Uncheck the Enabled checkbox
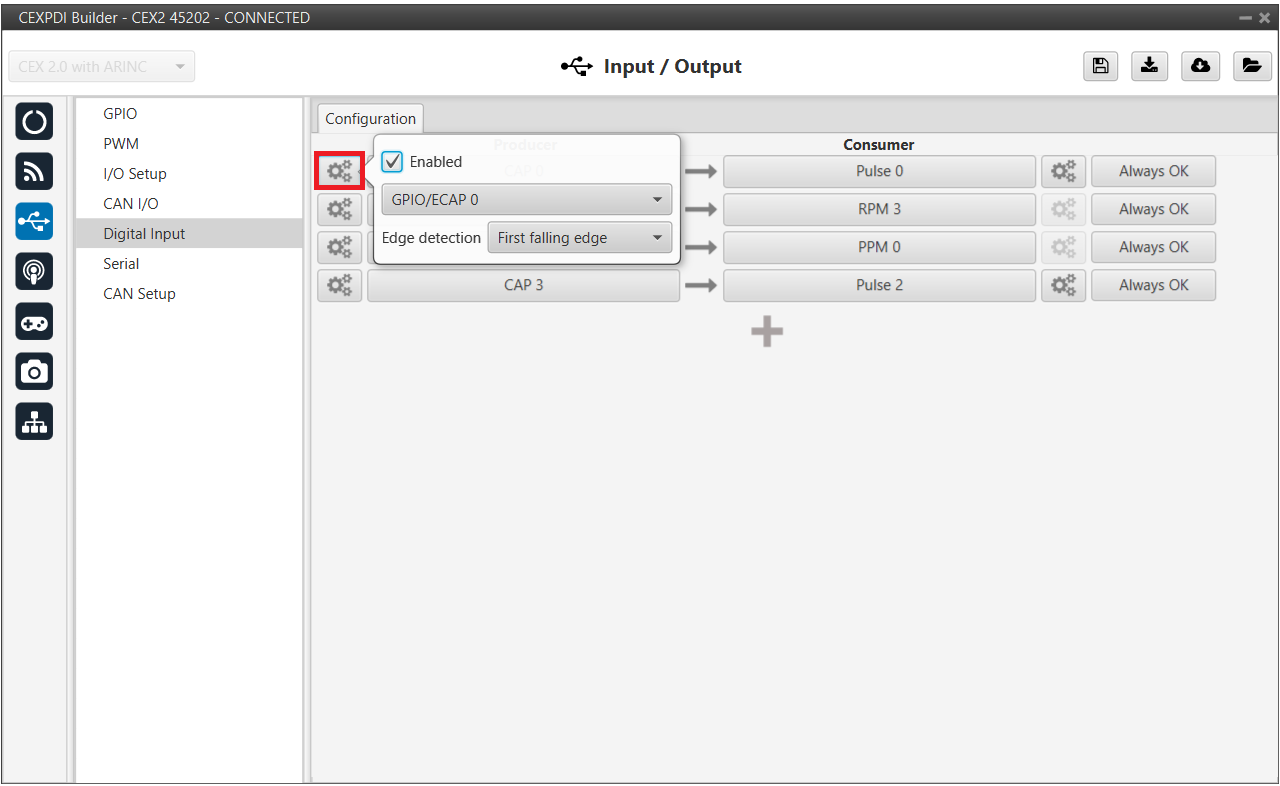This screenshot has height=786, width=1280. [x=393, y=162]
